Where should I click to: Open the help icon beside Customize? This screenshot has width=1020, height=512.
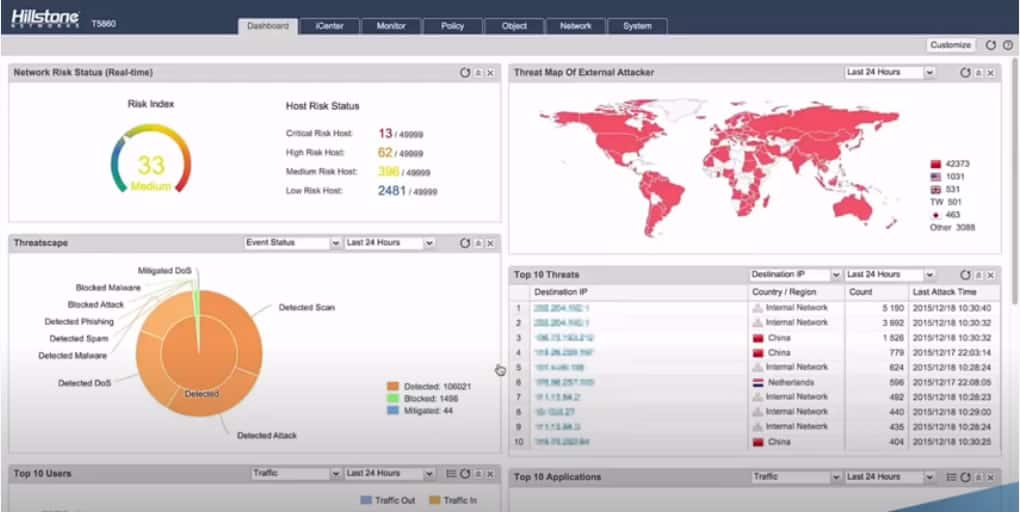[x=1008, y=45]
